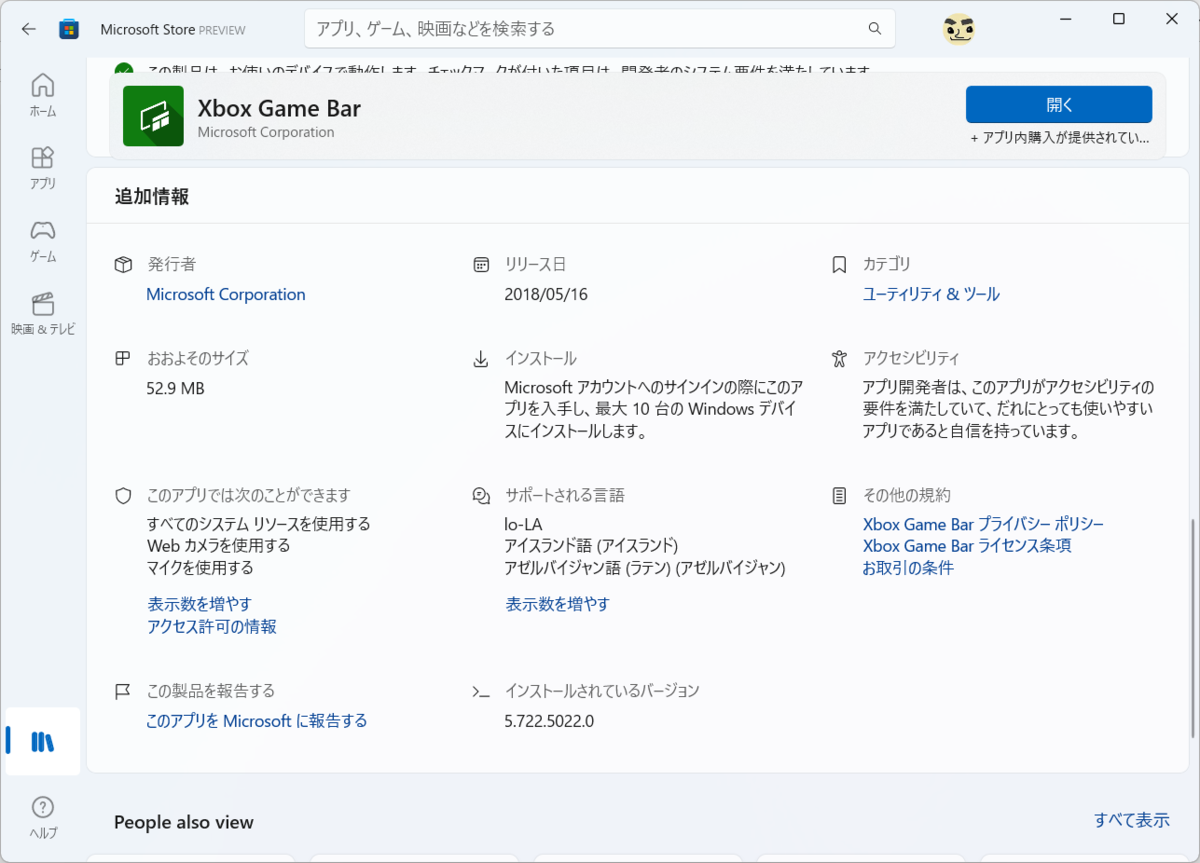Open アクセス許可の情報 link

(x=212, y=626)
